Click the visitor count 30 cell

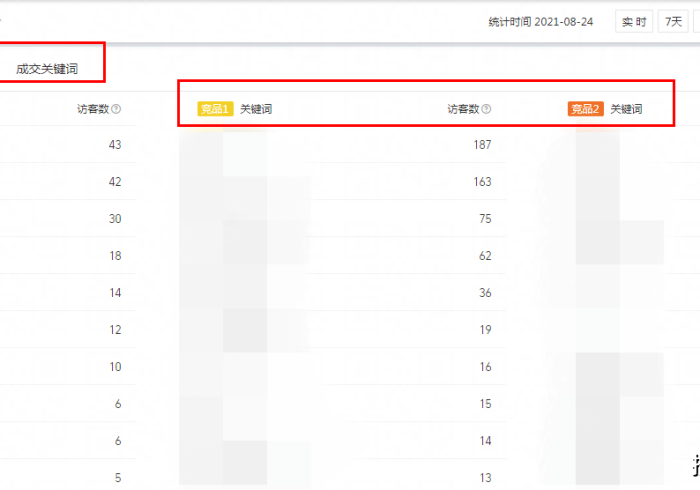pos(114,219)
